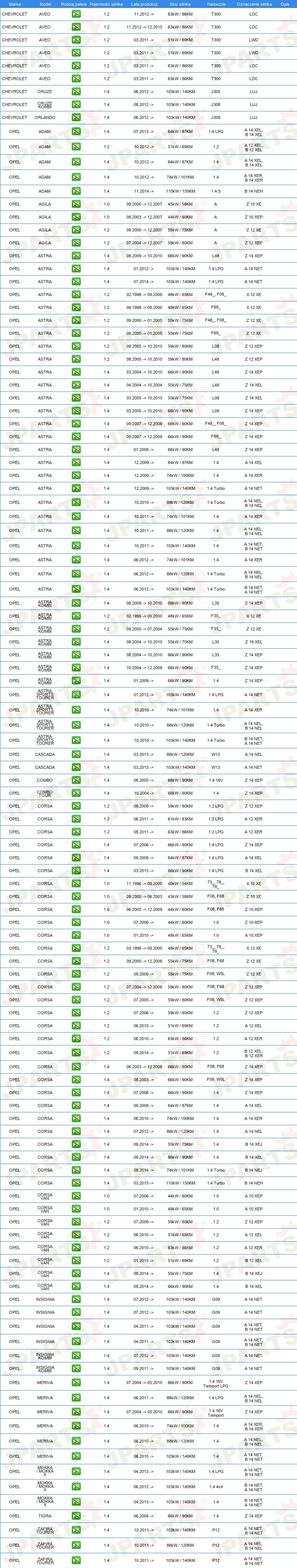The height and width of the screenshot is (1568, 297).
Task: Click fuel icon in Opel Agila 44kW row
Action: [76, 217]
